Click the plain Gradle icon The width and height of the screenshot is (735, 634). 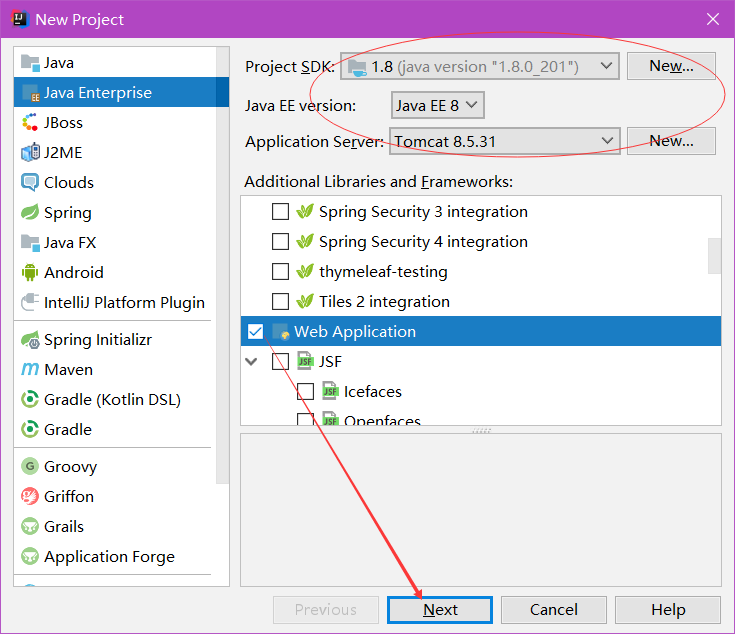[x=30, y=429]
